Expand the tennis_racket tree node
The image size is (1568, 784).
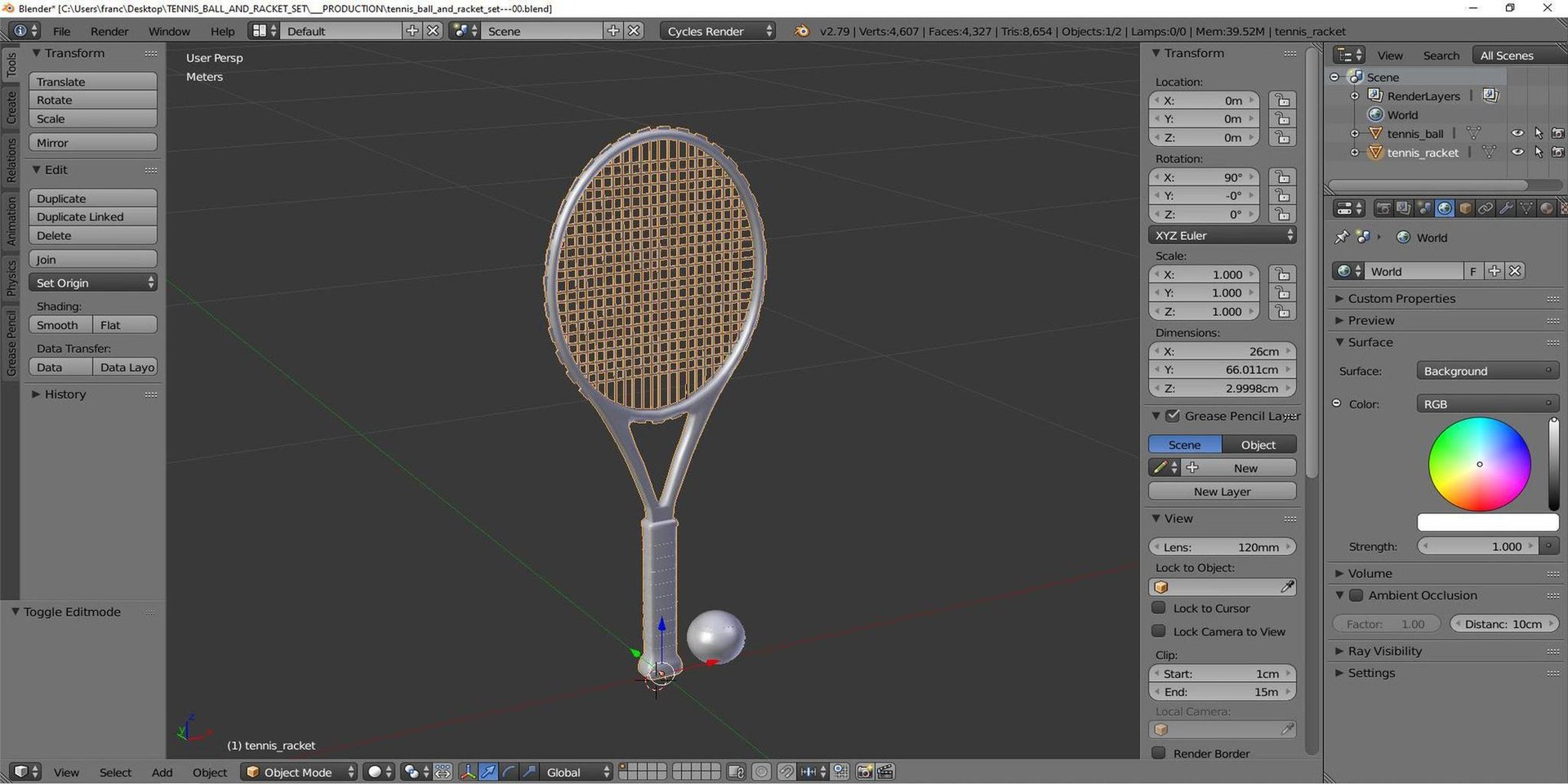click(x=1355, y=153)
